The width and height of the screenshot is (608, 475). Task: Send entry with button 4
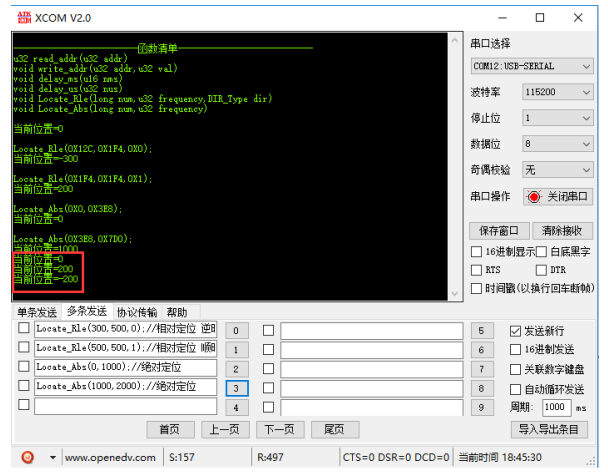tap(237, 408)
